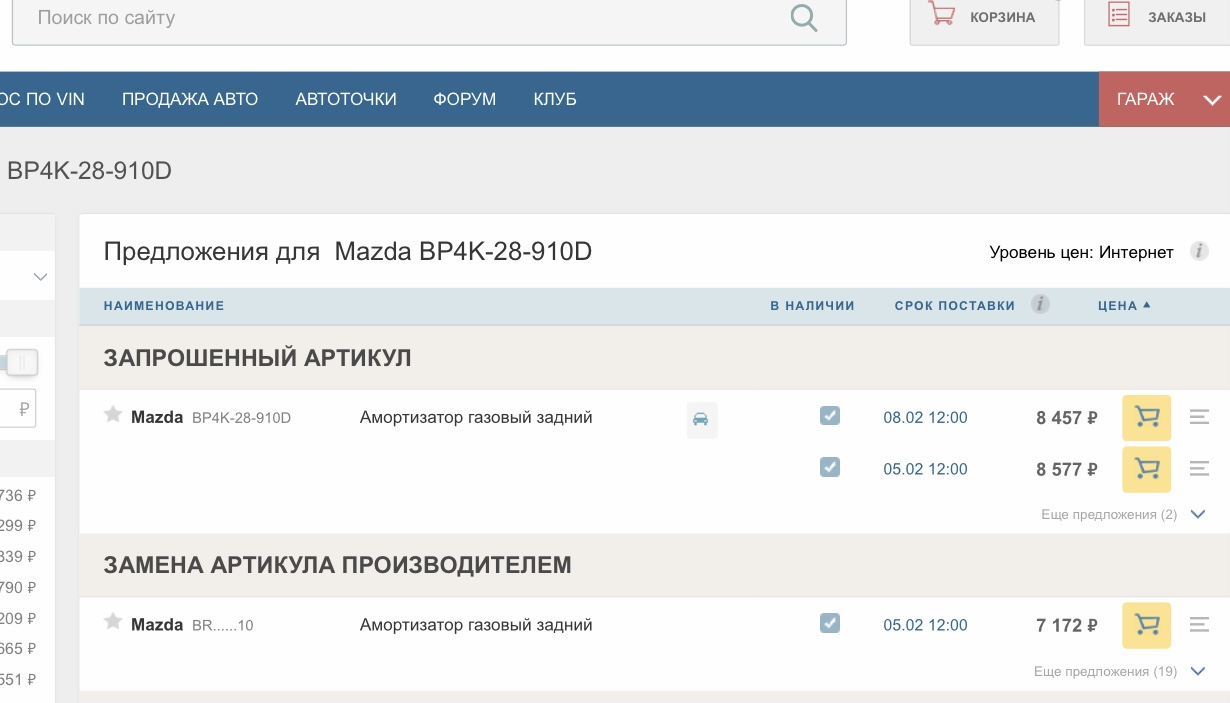
Task: Toggle the in-stock checkbox for 8 577 ₽ offer
Action: click(829, 467)
